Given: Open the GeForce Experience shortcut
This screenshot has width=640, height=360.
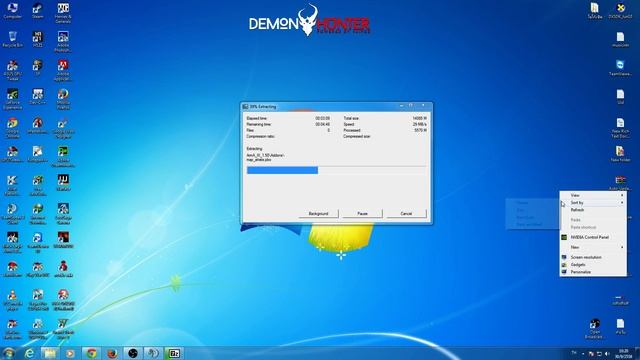Looking at the screenshot, I should click(x=12, y=99).
